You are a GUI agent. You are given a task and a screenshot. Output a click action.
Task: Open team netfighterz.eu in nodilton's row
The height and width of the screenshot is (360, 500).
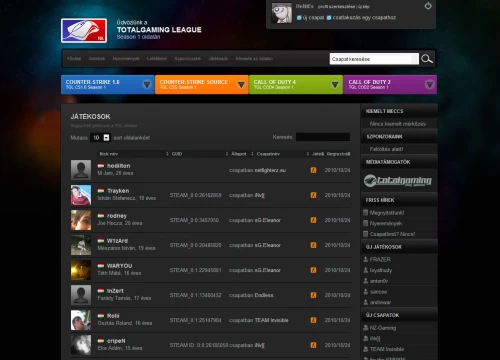click(x=270, y=170)
